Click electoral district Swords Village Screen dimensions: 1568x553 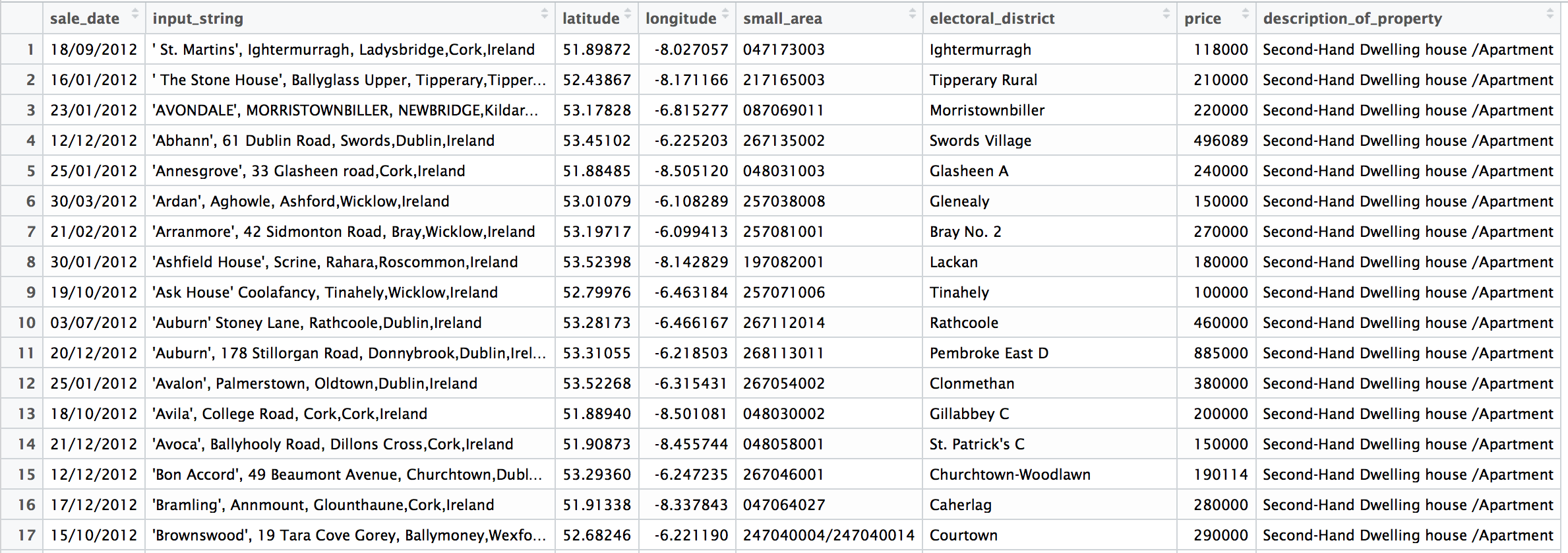point(980,141)
